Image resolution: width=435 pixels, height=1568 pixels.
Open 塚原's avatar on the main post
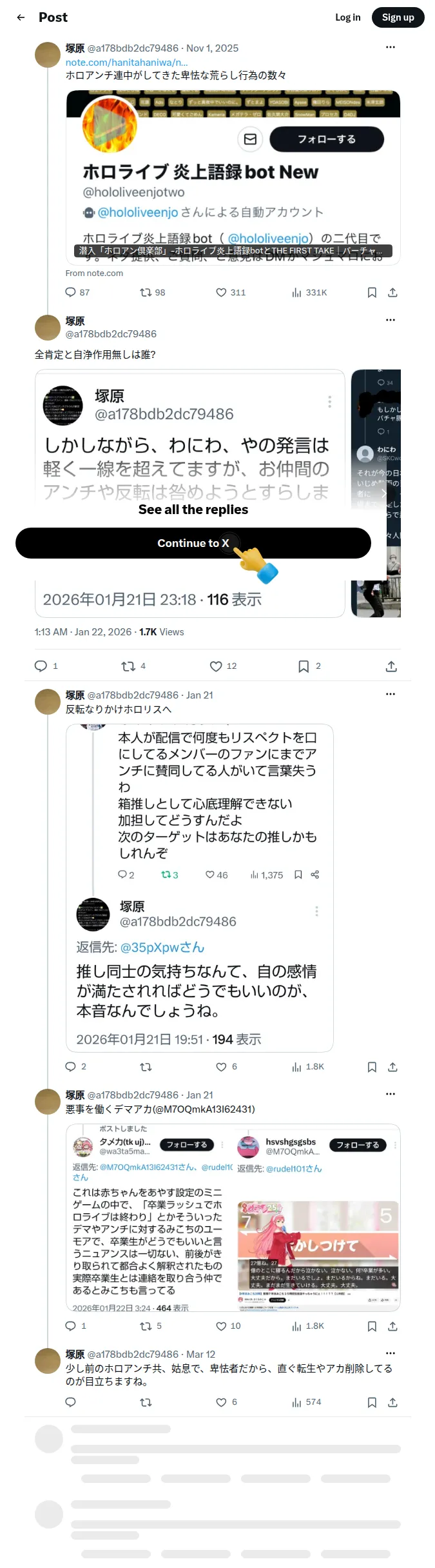48,328
